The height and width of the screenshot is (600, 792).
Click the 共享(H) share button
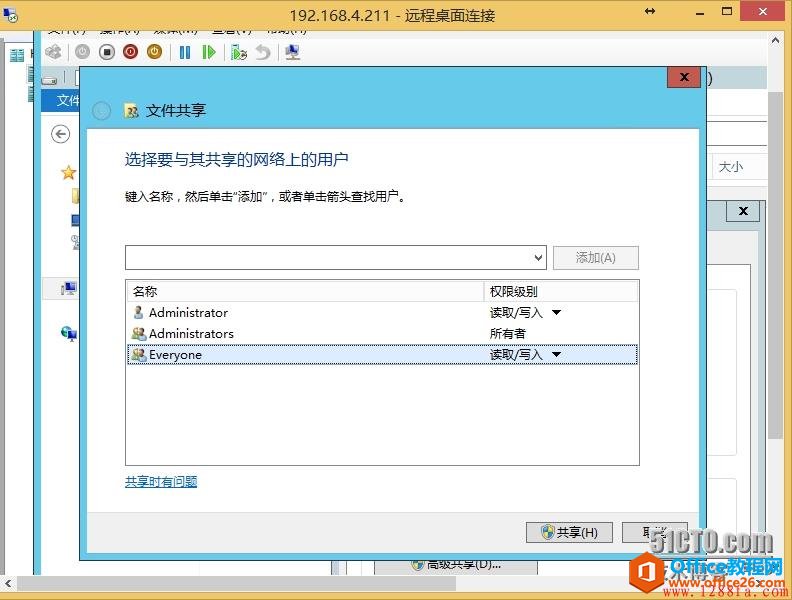point(569,532)
